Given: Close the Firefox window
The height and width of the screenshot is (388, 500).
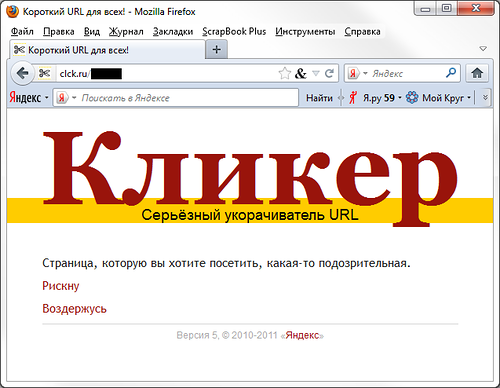Looking at the screenshot, I should click(476, 9).
